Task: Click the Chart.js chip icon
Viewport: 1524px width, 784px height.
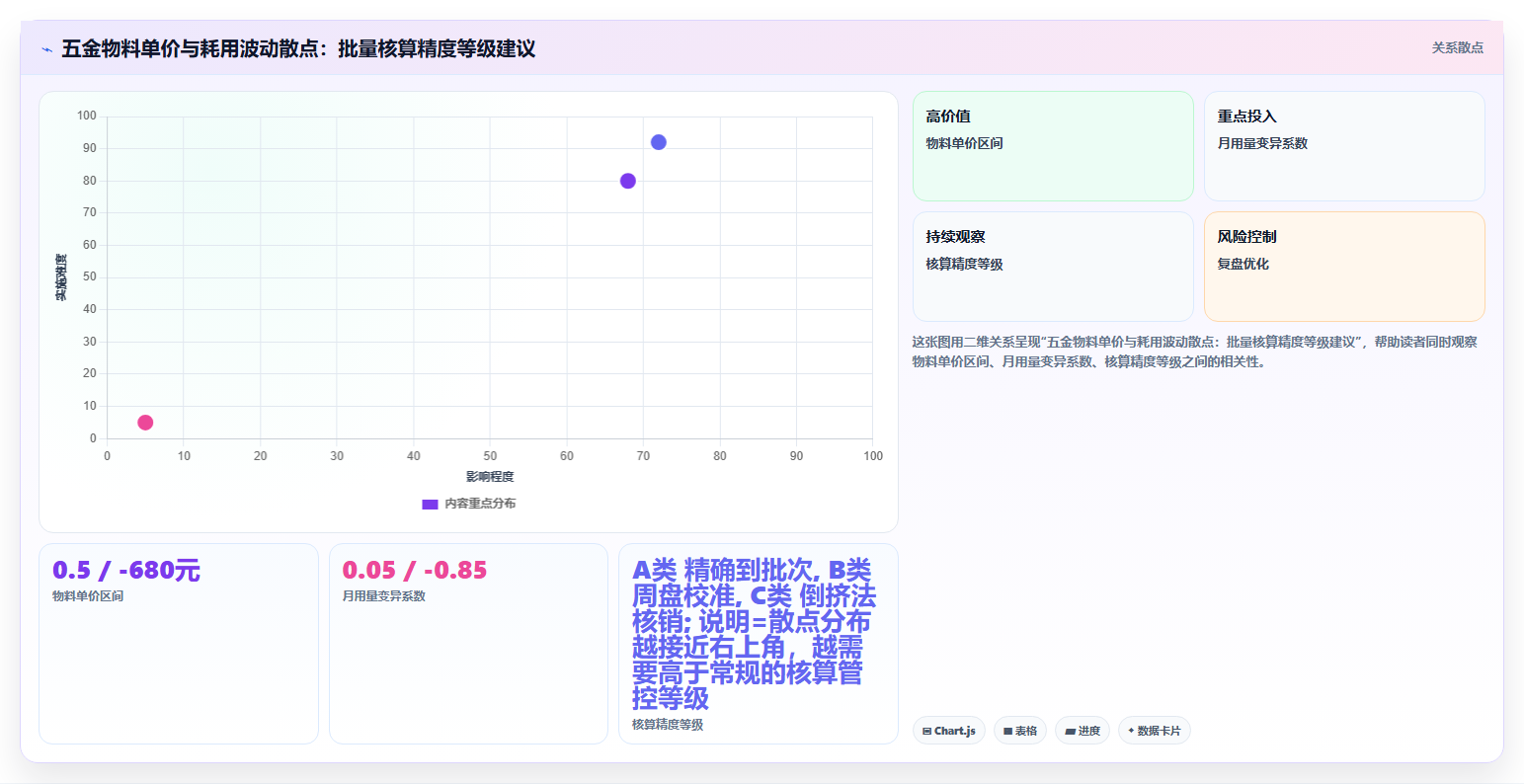Action: click(x=926, y=732)
